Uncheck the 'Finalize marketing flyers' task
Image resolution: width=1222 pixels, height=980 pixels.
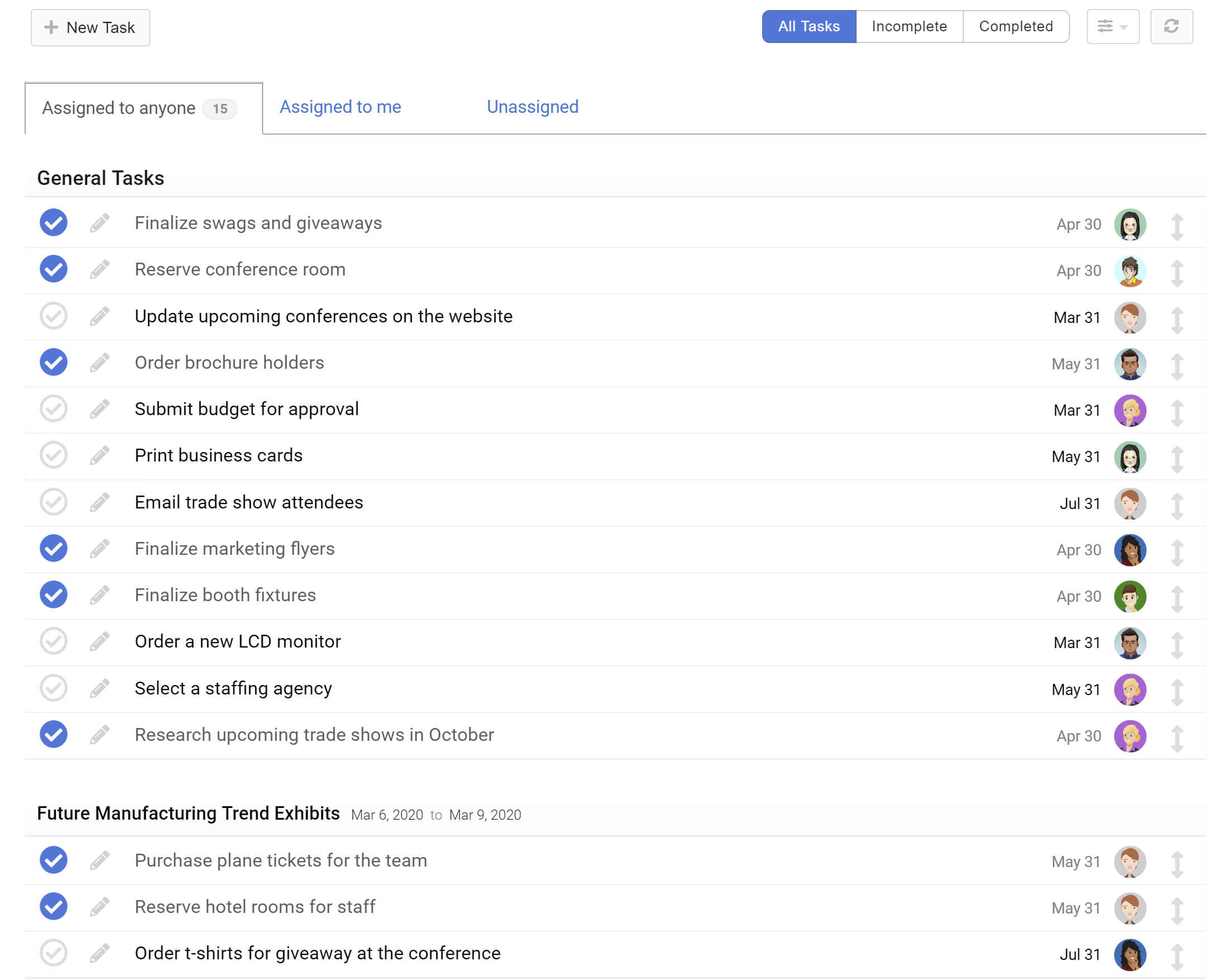(x=53, y=548)
